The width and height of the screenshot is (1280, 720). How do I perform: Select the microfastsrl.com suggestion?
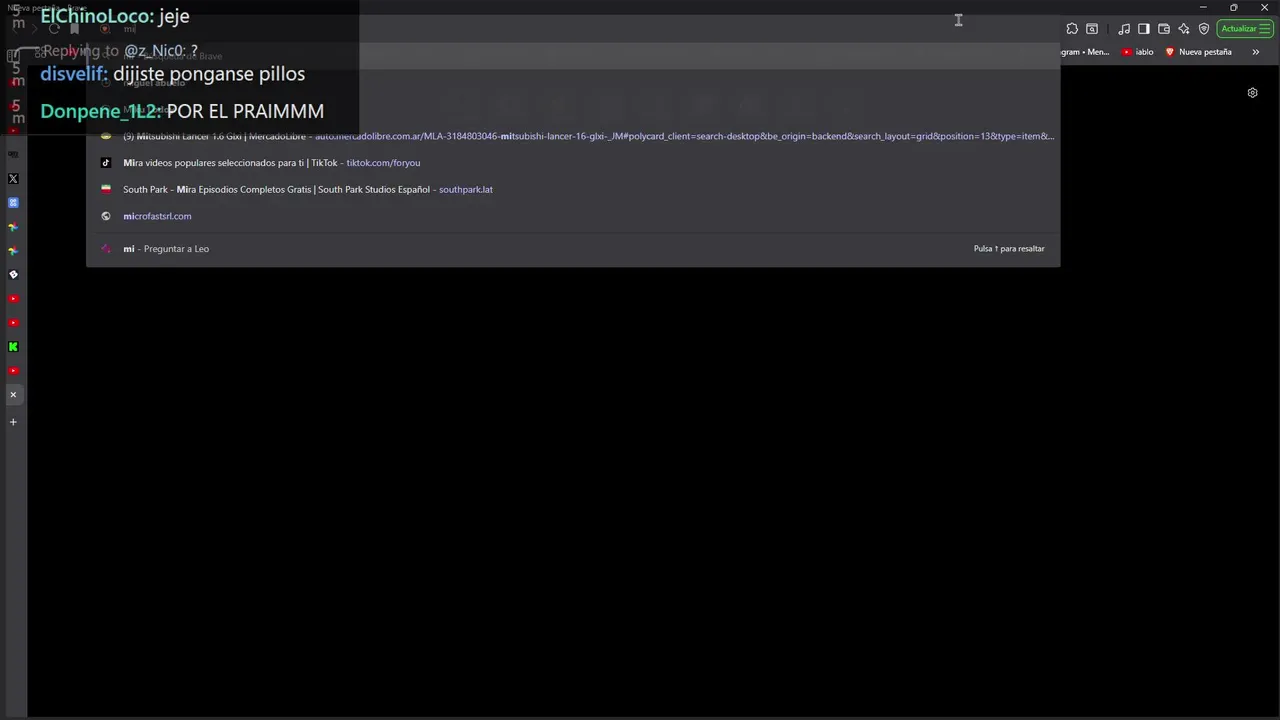573,216
